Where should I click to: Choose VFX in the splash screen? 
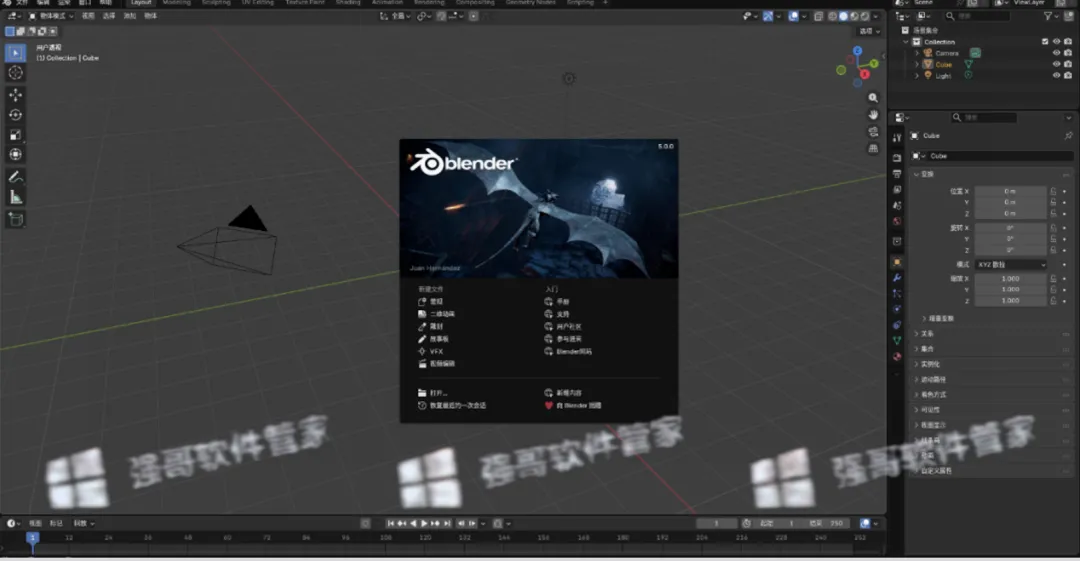(431, 351)
